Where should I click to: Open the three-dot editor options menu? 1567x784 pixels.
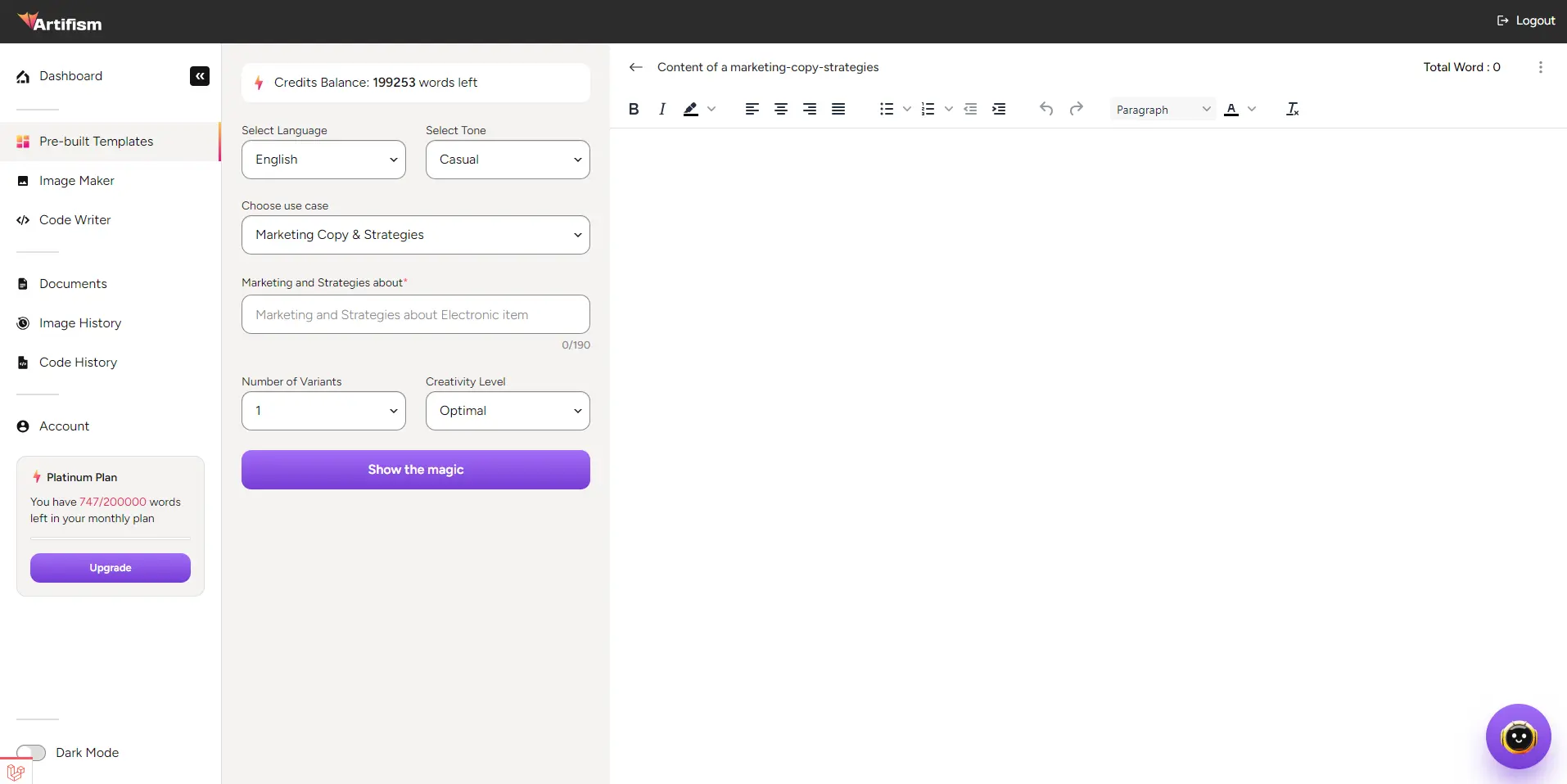click(1541, 67)
